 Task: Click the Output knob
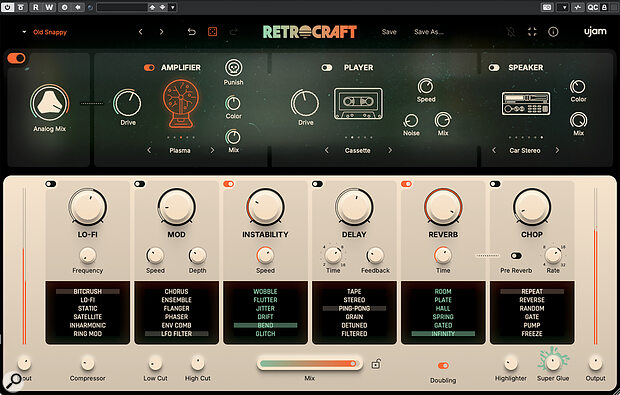595,363
